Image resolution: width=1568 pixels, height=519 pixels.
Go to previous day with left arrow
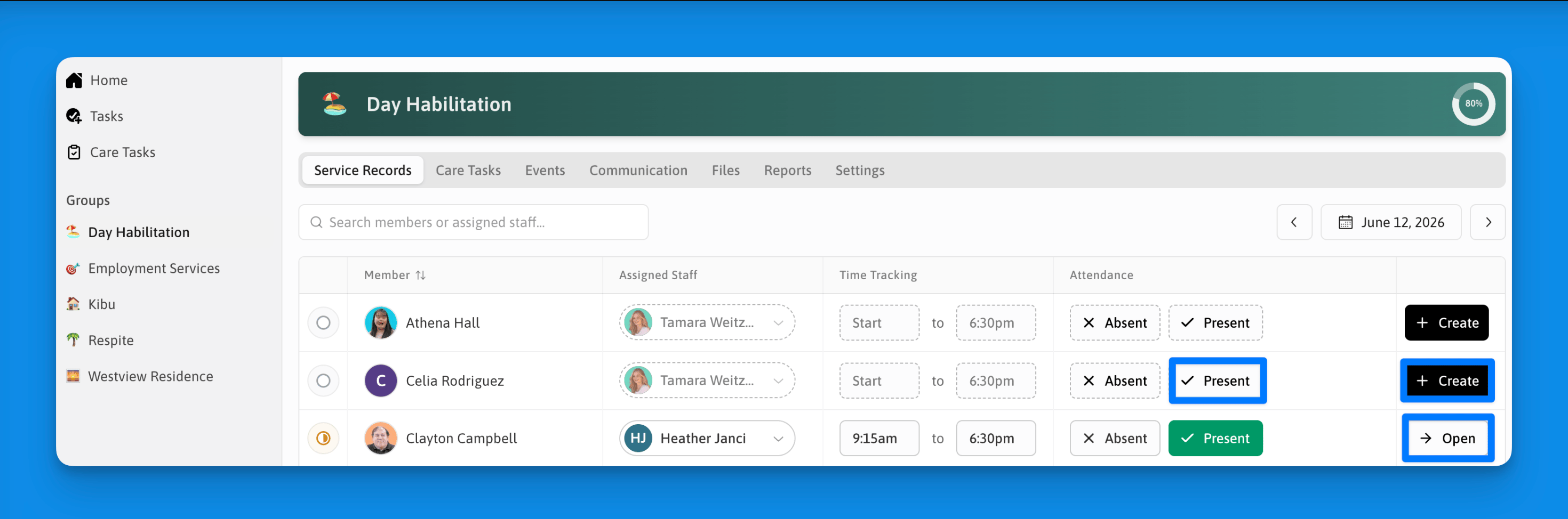pos(1294,222)
